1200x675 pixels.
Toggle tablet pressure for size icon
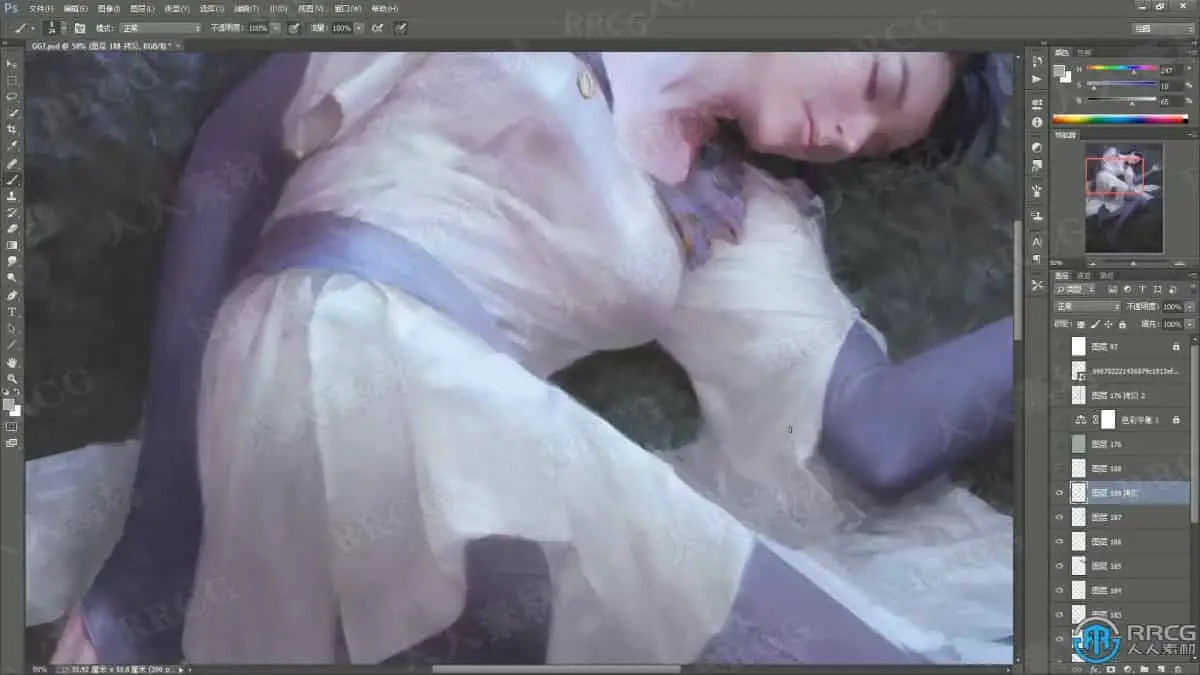[401, 28]
